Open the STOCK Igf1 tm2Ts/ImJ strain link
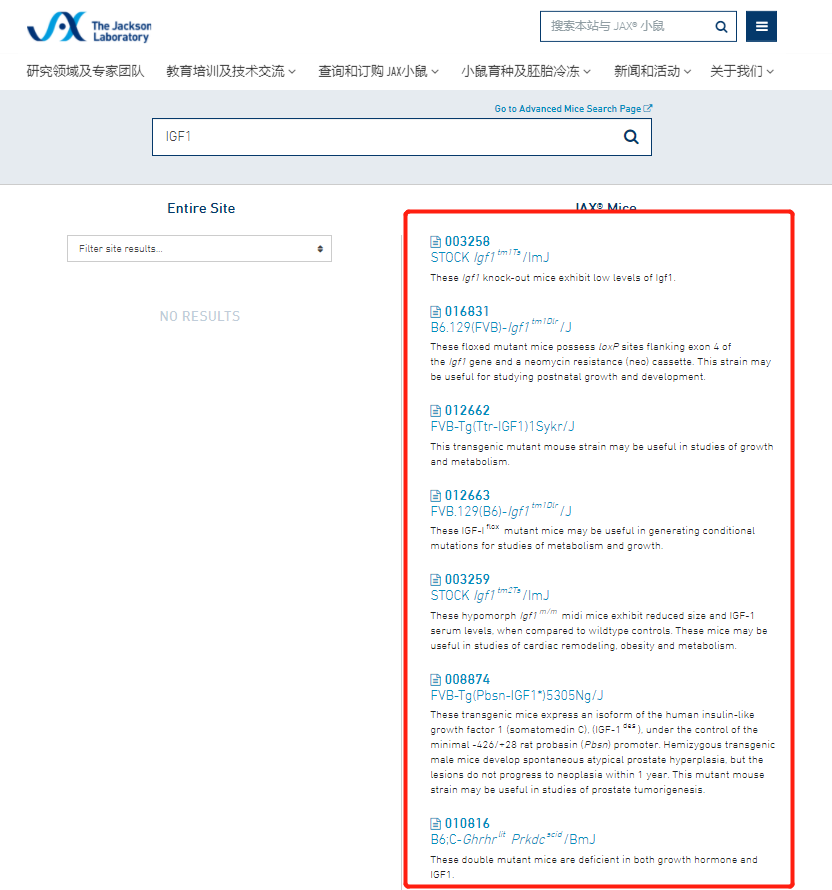The width and height of the screenshot is (832, 890). [490, 594]
